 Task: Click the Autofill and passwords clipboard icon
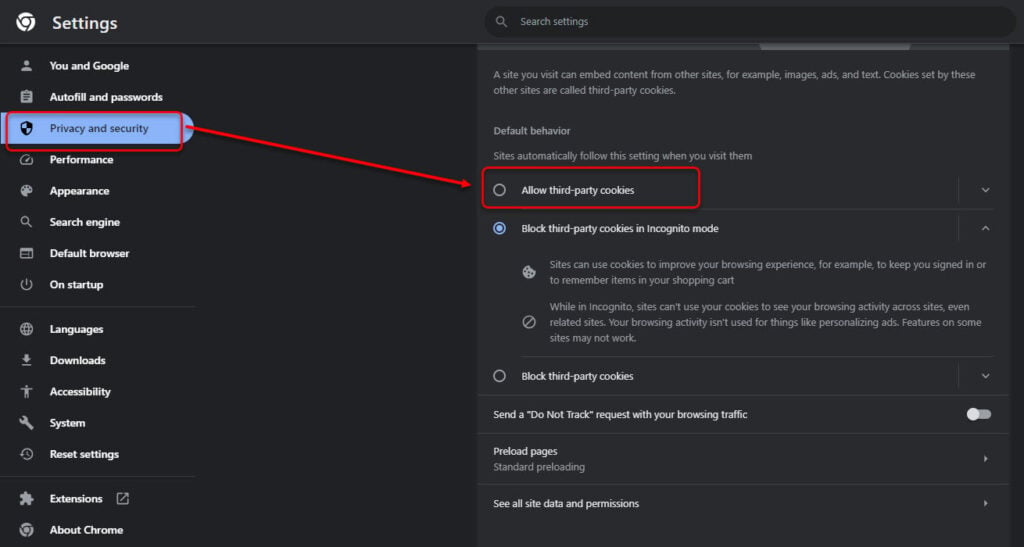tap(27, 97)
